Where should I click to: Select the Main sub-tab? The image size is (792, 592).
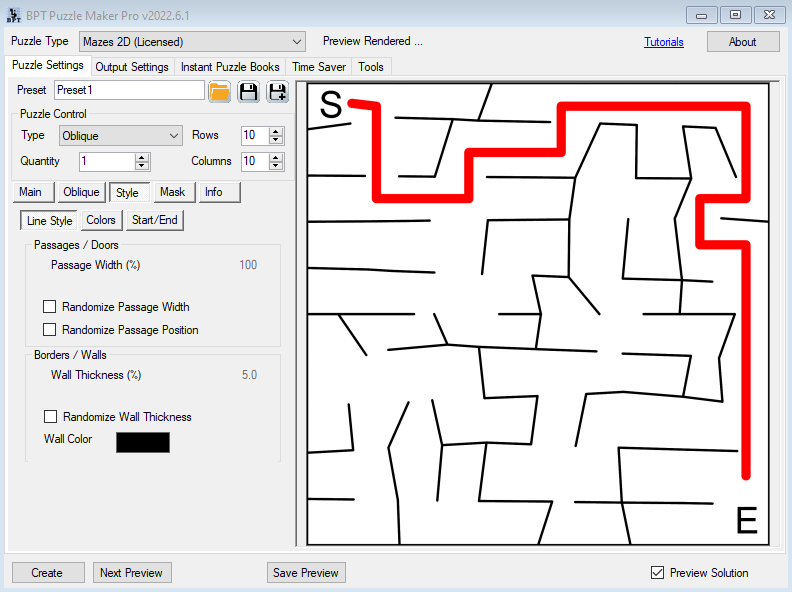point(33,192)
